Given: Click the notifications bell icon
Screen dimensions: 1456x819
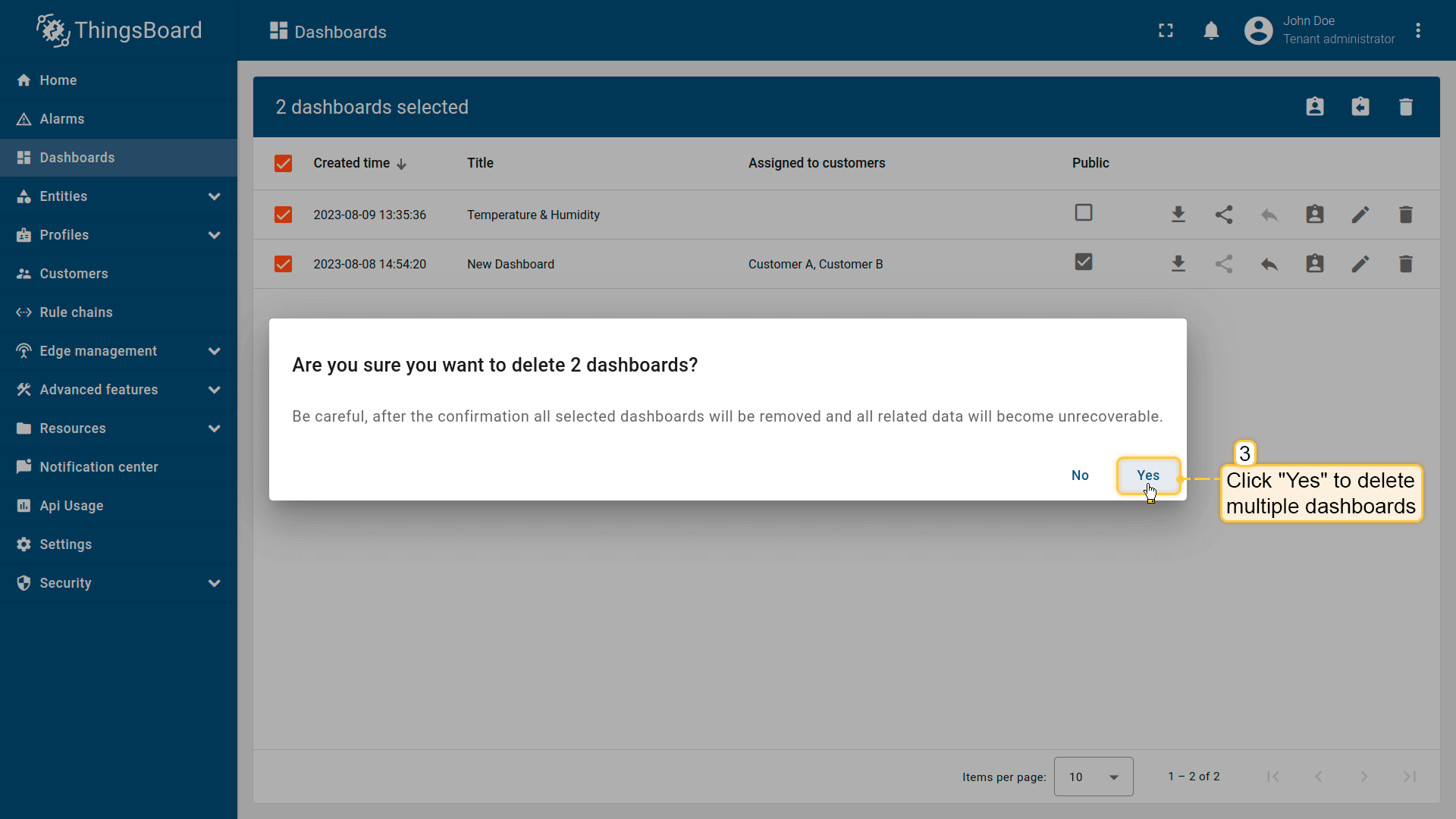Looking at the screenshot, I should (x=1211, y=31).
